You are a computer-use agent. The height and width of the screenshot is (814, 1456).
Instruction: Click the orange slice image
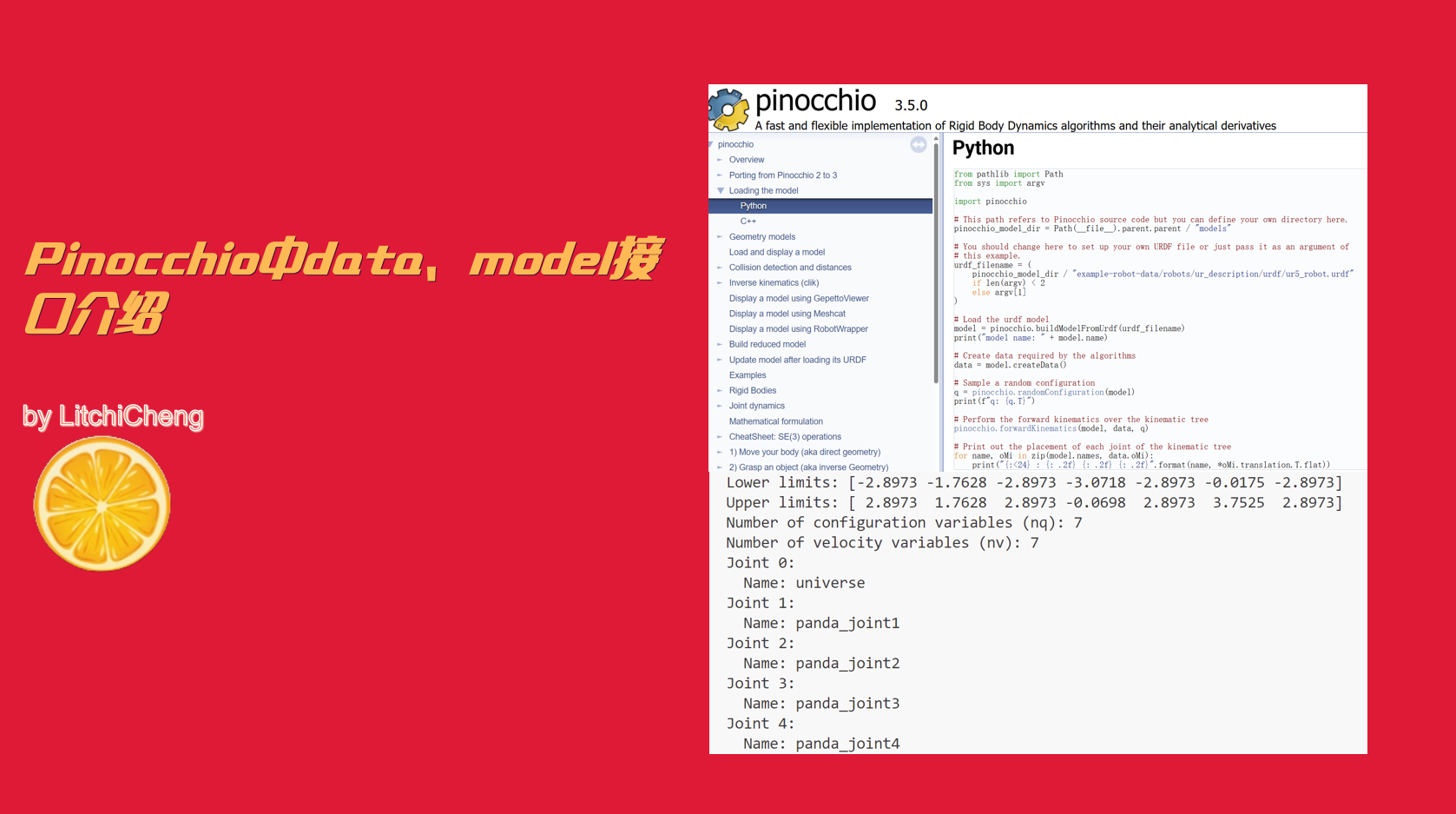click(102, 504)
